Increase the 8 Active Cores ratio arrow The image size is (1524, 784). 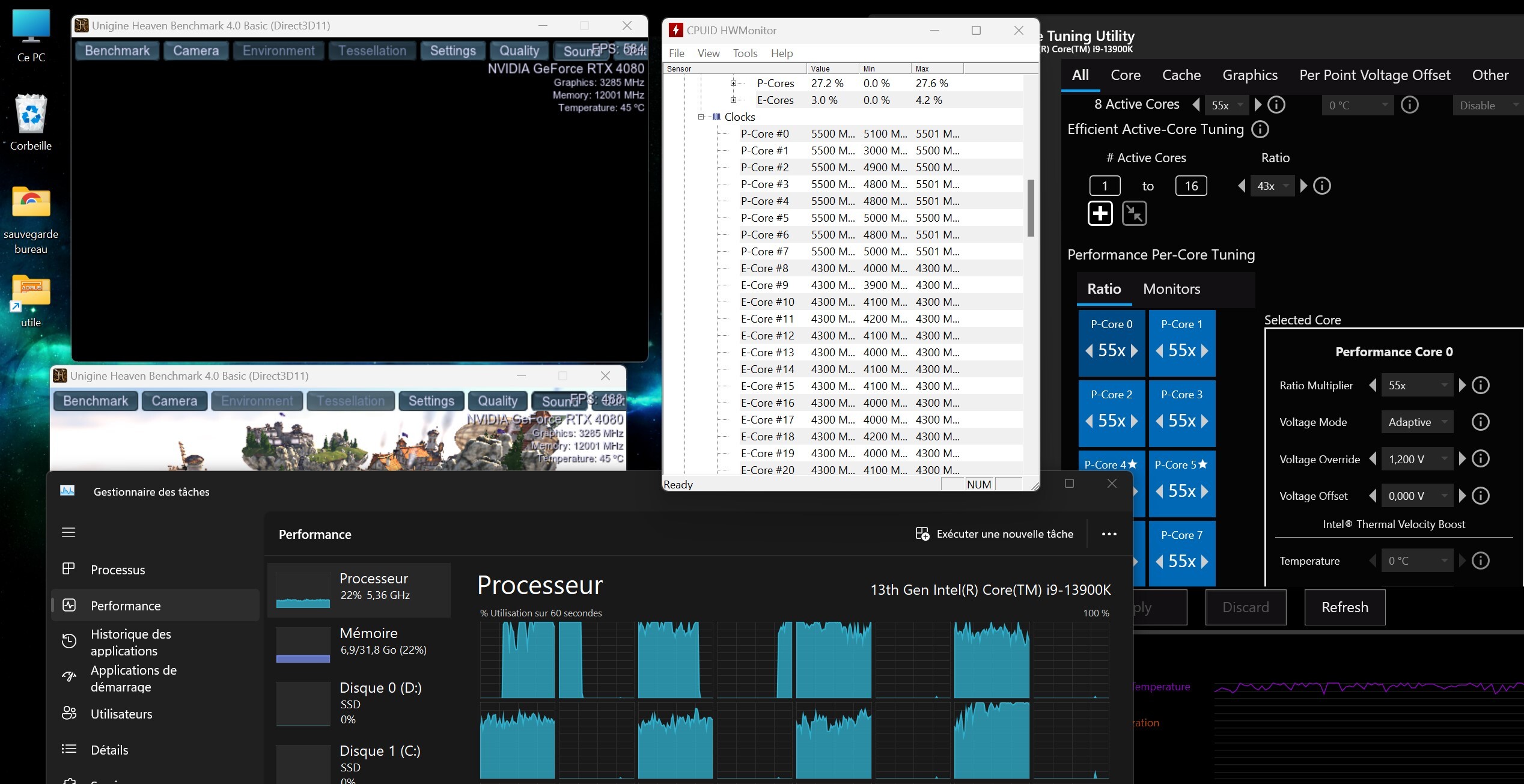1258,105
